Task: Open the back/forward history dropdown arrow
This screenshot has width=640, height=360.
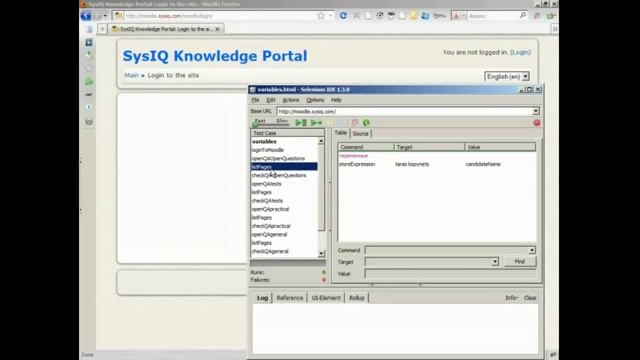Action: [x=105, y=16]
